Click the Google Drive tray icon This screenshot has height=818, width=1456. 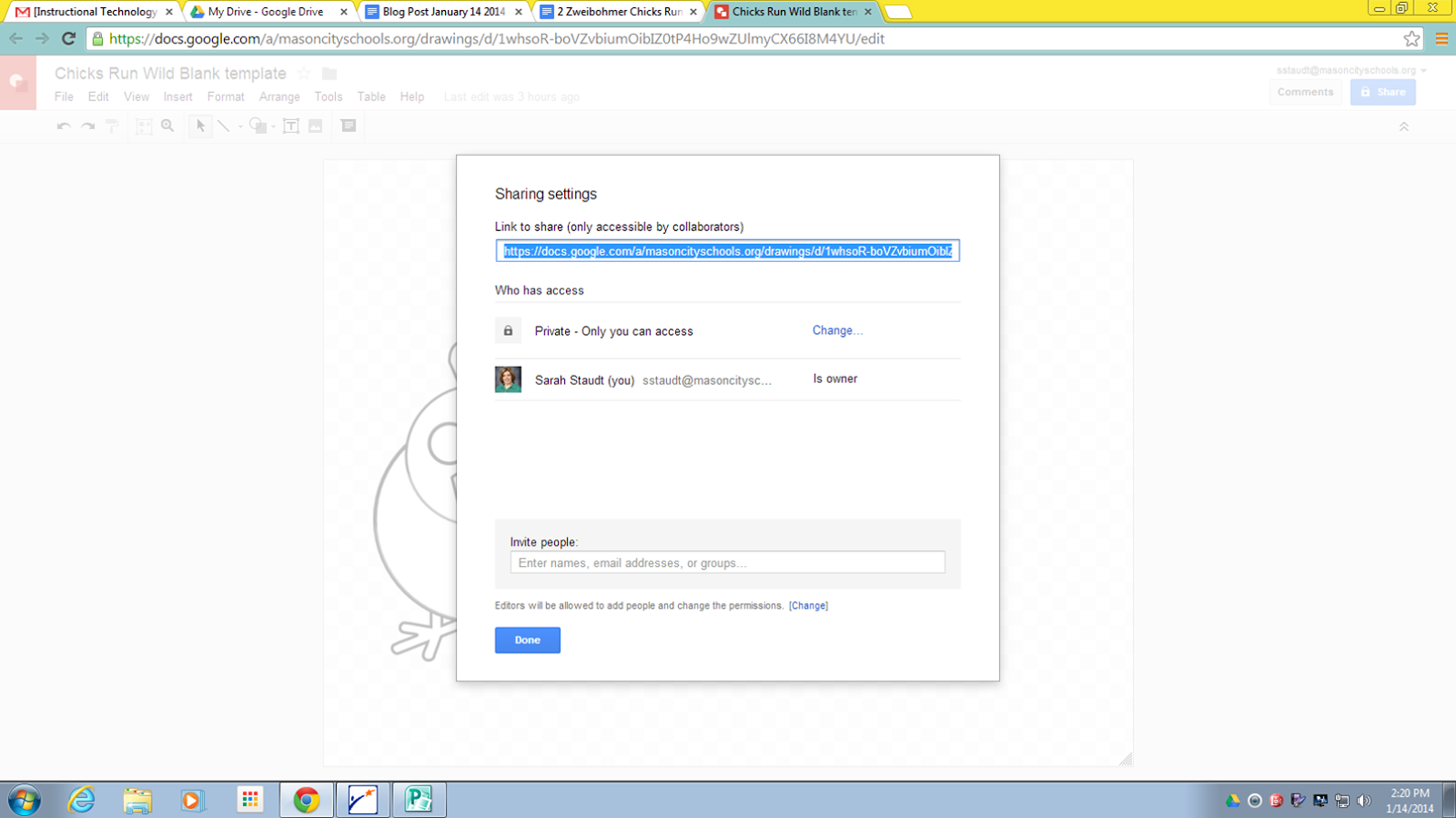[x=1233, y=801]
